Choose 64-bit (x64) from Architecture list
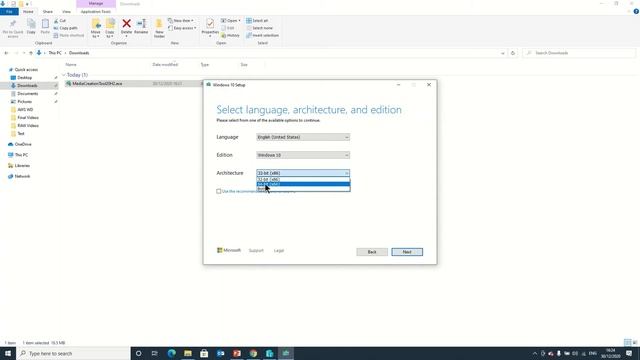The height and width of the screenshot is (360, 640). tap(303, 184)
